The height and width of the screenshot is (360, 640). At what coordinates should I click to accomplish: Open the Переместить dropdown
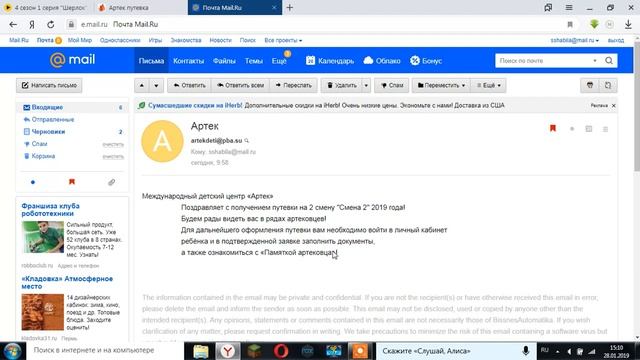(x=441, y=85)
